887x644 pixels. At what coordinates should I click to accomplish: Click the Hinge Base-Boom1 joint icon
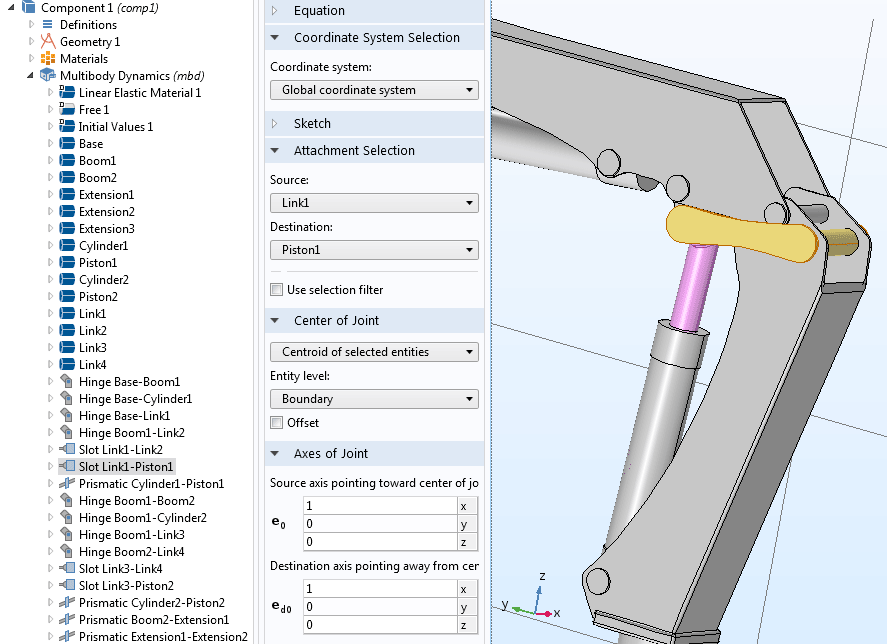pyautogui.click(x=67, y=382)
